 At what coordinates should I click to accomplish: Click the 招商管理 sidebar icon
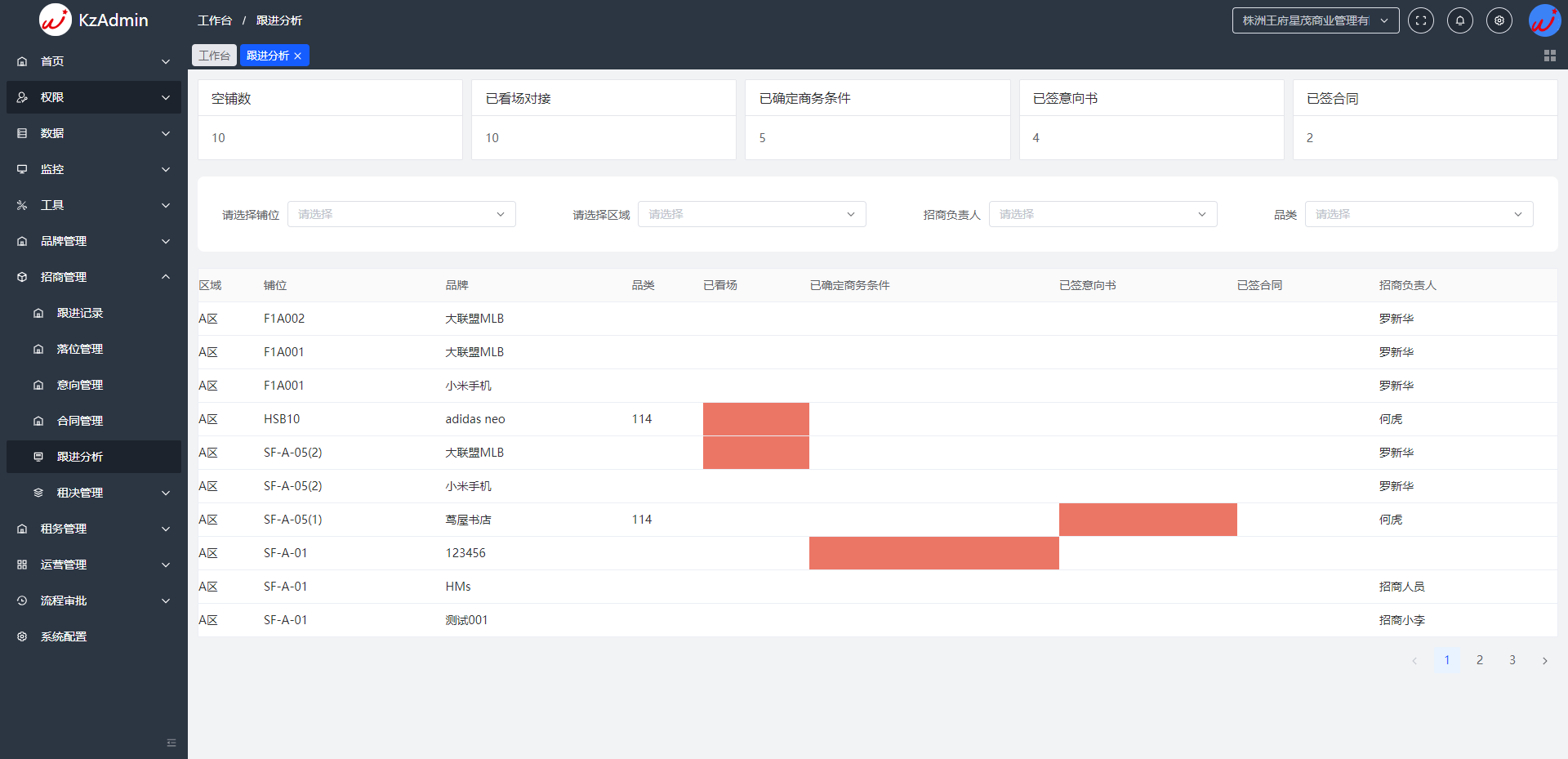[22, 277]
